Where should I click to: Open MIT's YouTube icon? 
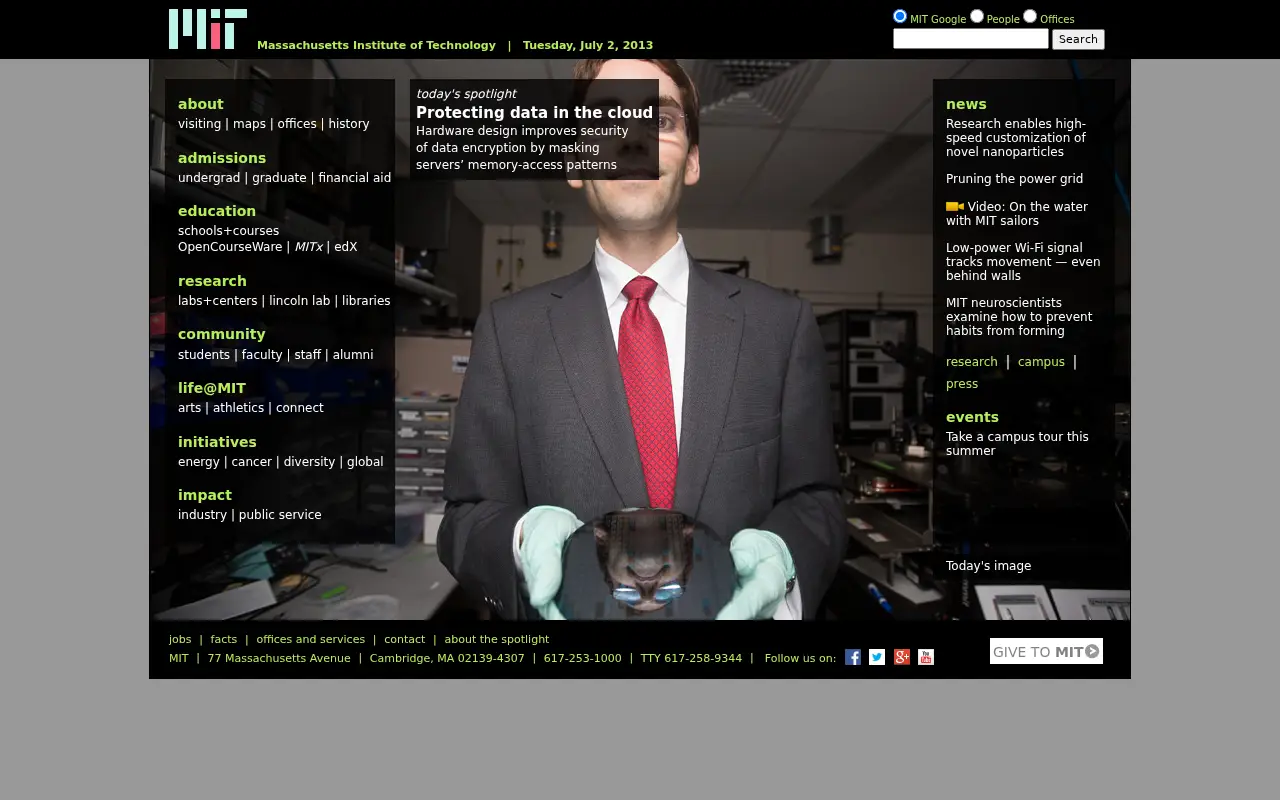point(926,657)
